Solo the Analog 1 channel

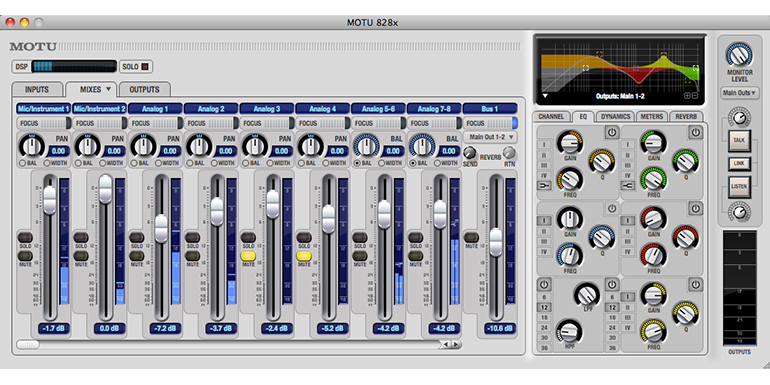137,238
